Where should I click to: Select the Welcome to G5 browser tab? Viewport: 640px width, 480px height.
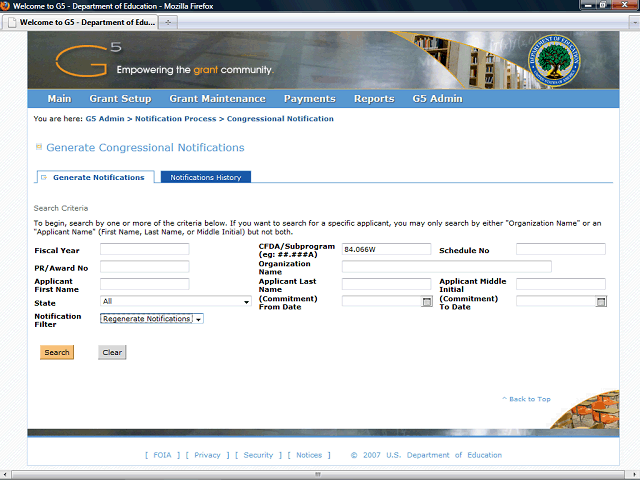[x=81, y=22]
